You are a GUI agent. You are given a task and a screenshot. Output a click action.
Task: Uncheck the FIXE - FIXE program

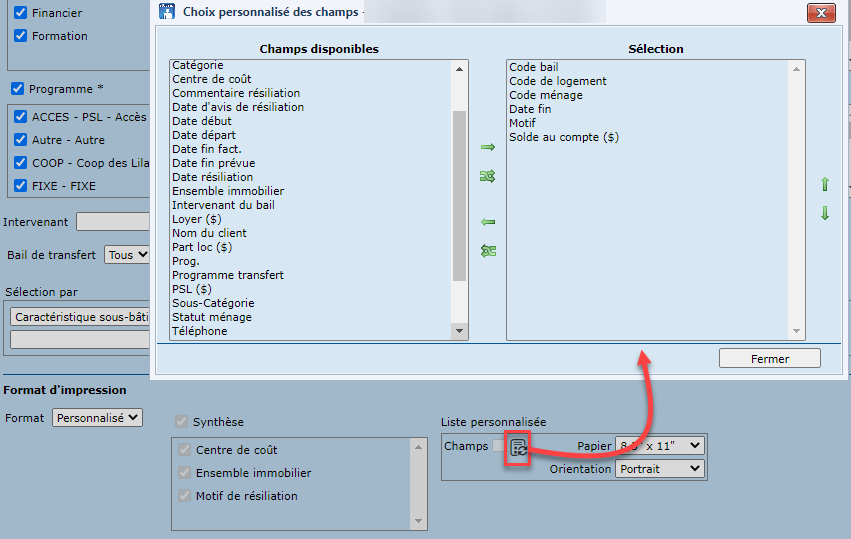[x=21, y=186]
